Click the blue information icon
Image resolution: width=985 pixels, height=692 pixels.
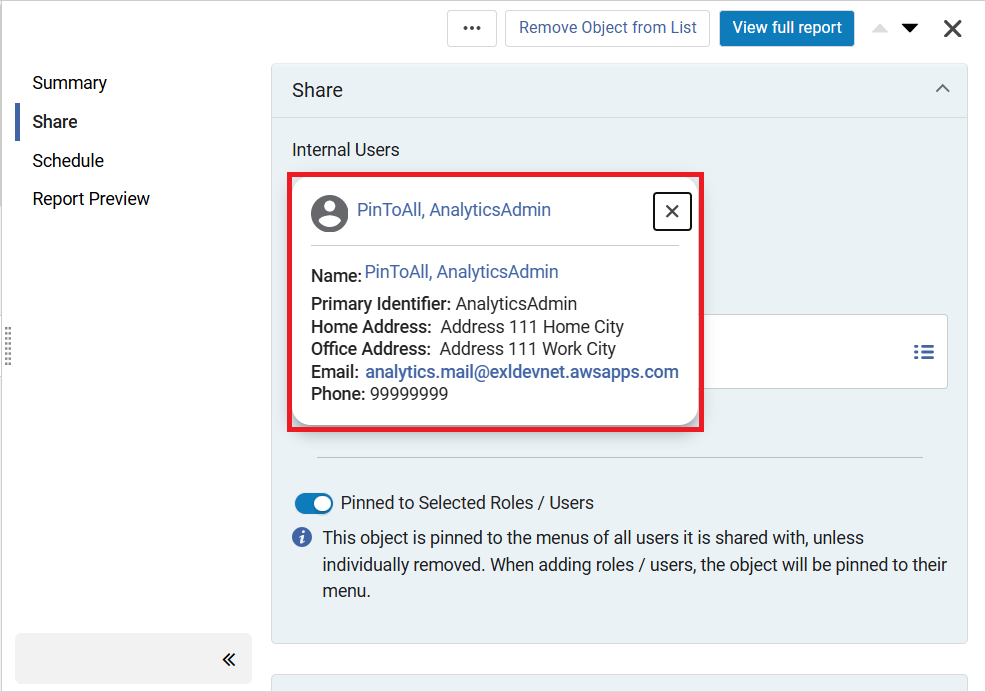302,538
